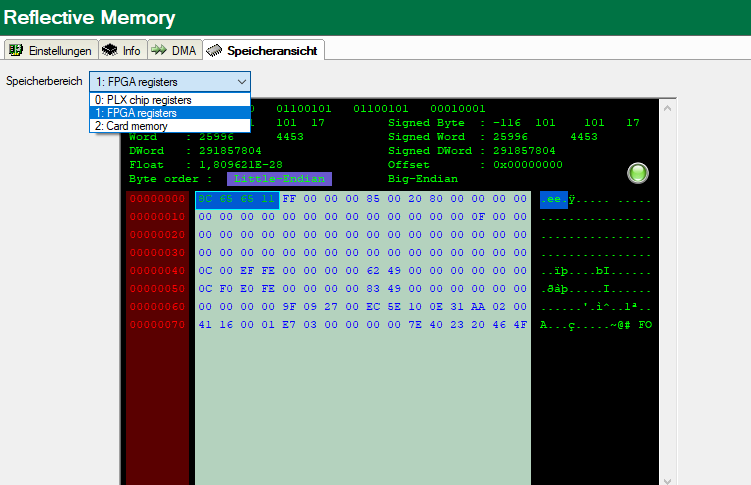Select Little-Endian byte order
Viewport: 751px width, 485px height.
coord(279,179)
